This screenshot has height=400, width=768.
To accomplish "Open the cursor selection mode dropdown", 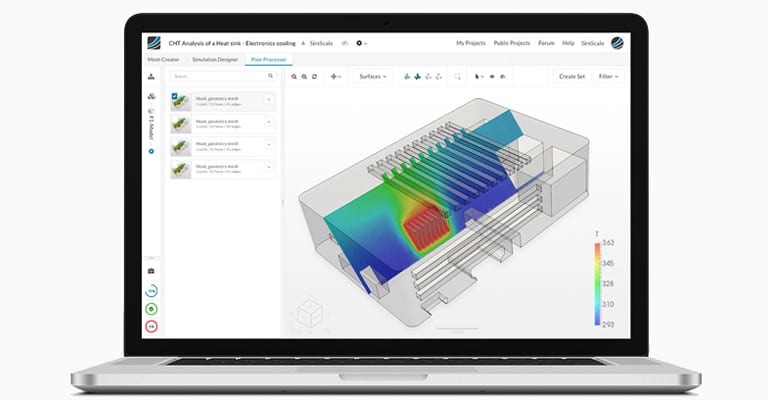I will click(x=479, y=76).
